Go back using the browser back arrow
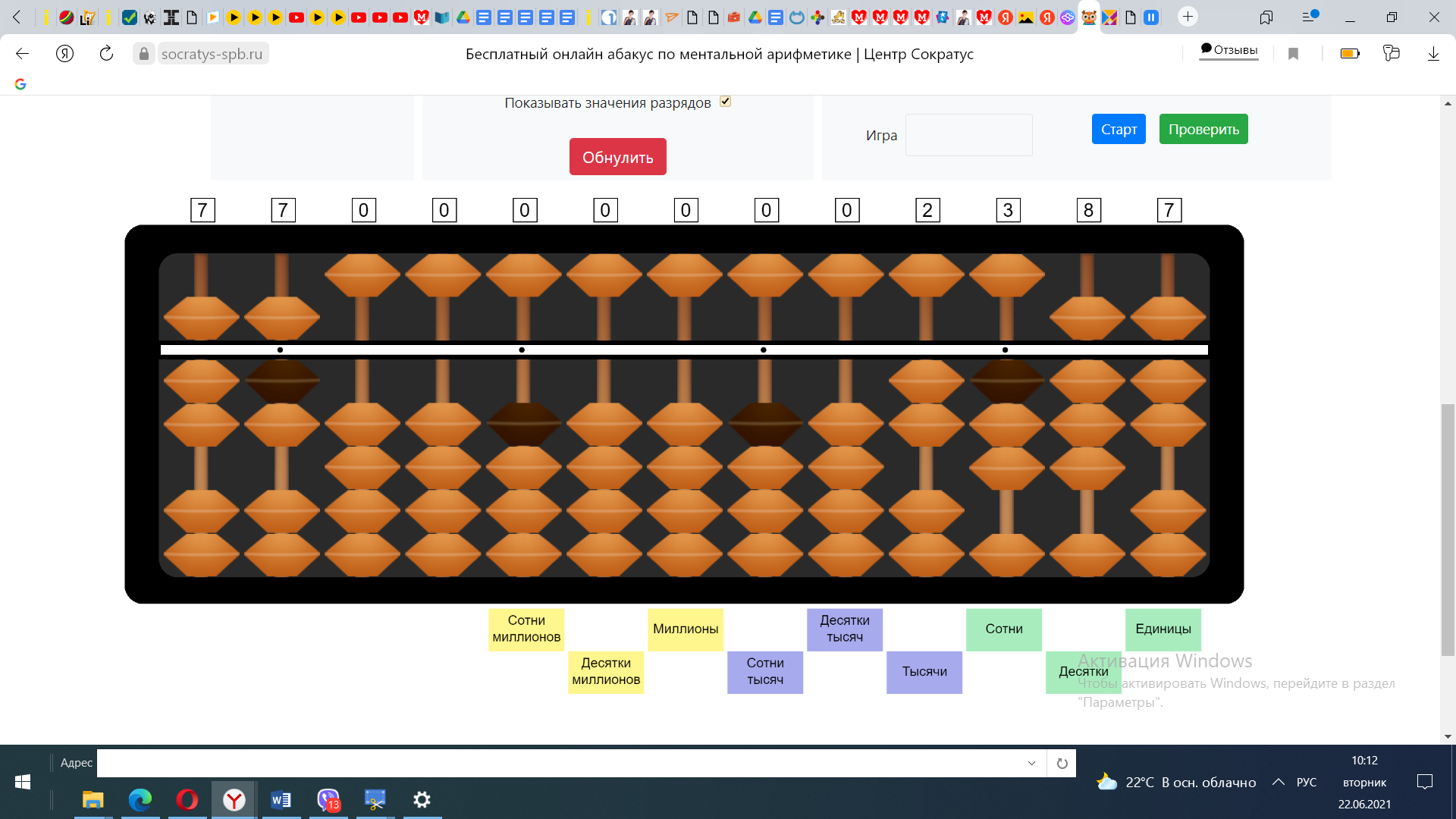The image size is (1456, 819). 22,54
